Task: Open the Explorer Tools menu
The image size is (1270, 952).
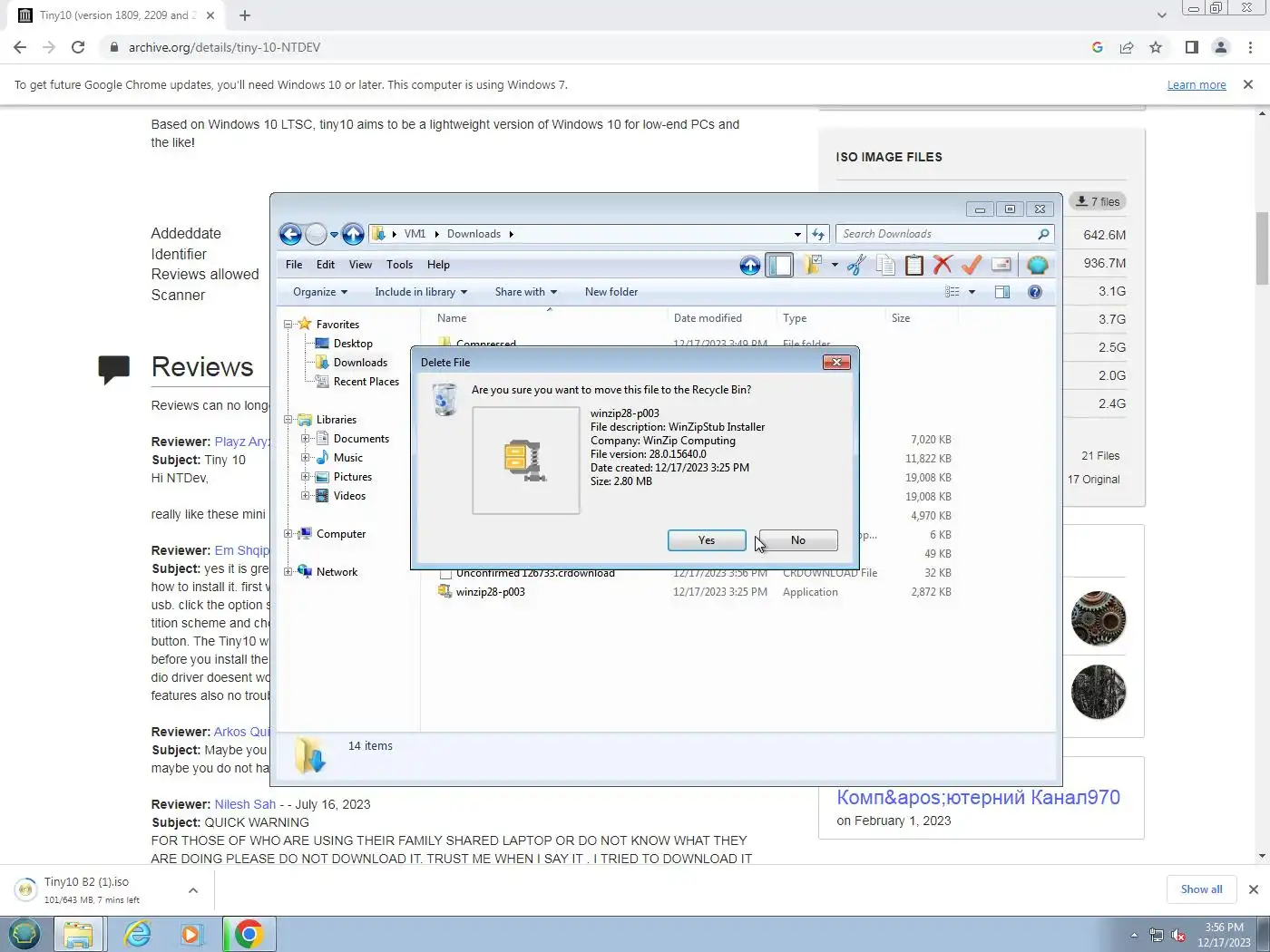Action: [399, 265]
